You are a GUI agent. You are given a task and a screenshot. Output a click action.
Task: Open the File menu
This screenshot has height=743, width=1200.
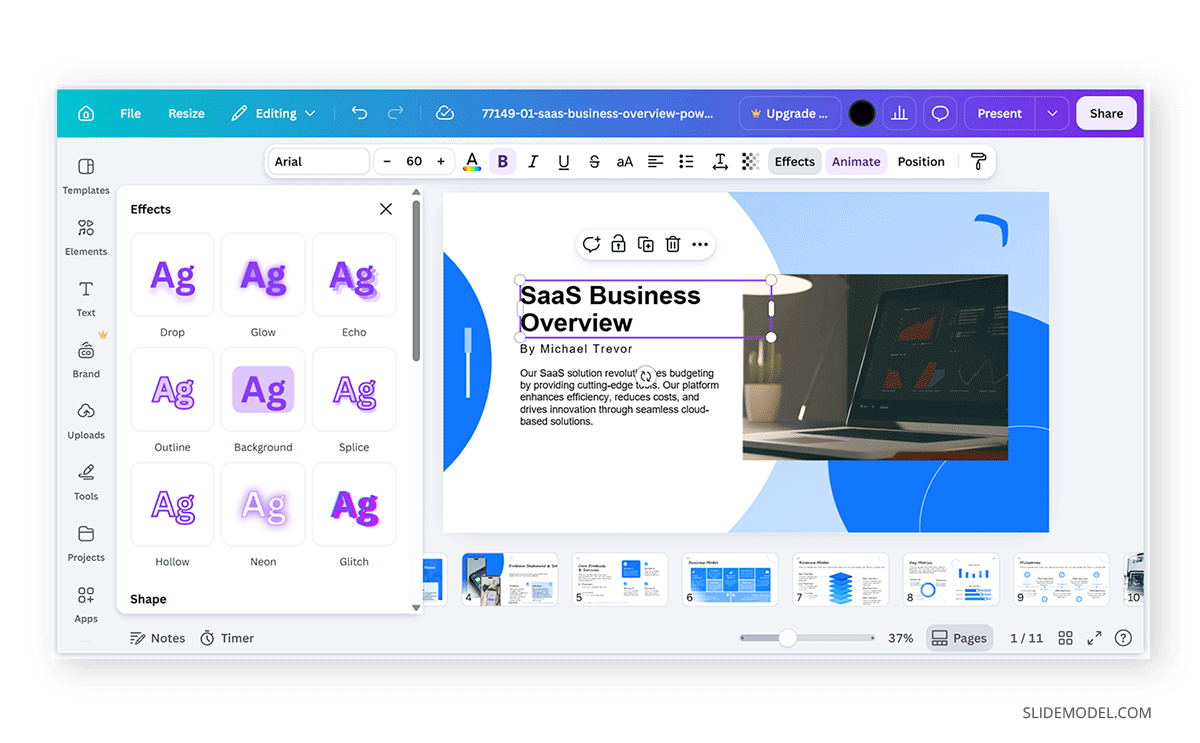(x=131, y=113)
